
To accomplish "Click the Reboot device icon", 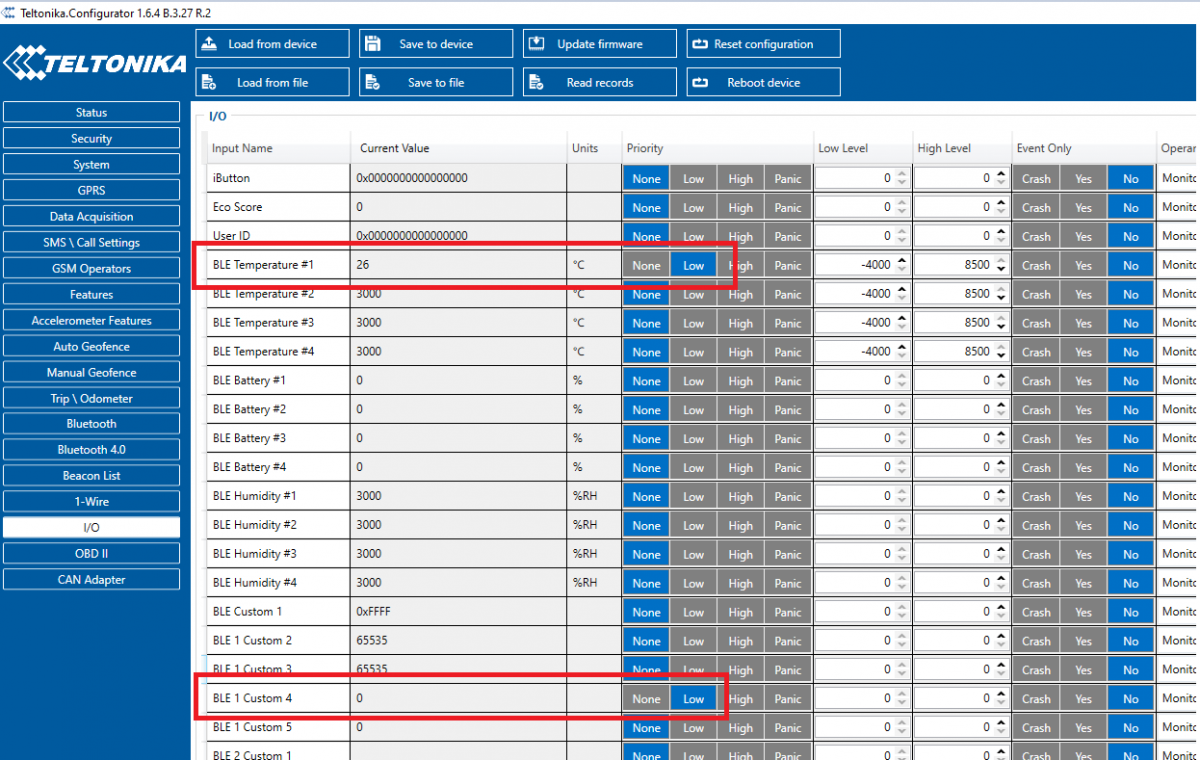I will click(x=700, y=83).
